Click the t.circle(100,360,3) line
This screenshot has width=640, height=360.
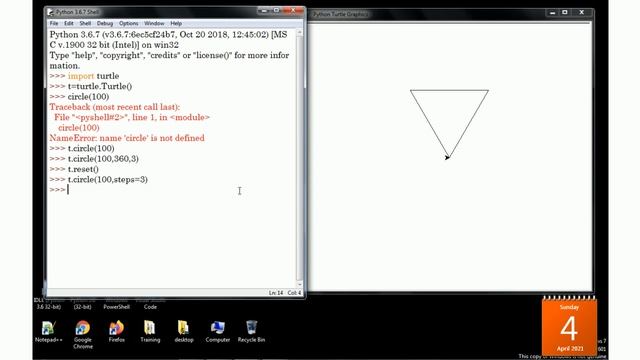103,159
